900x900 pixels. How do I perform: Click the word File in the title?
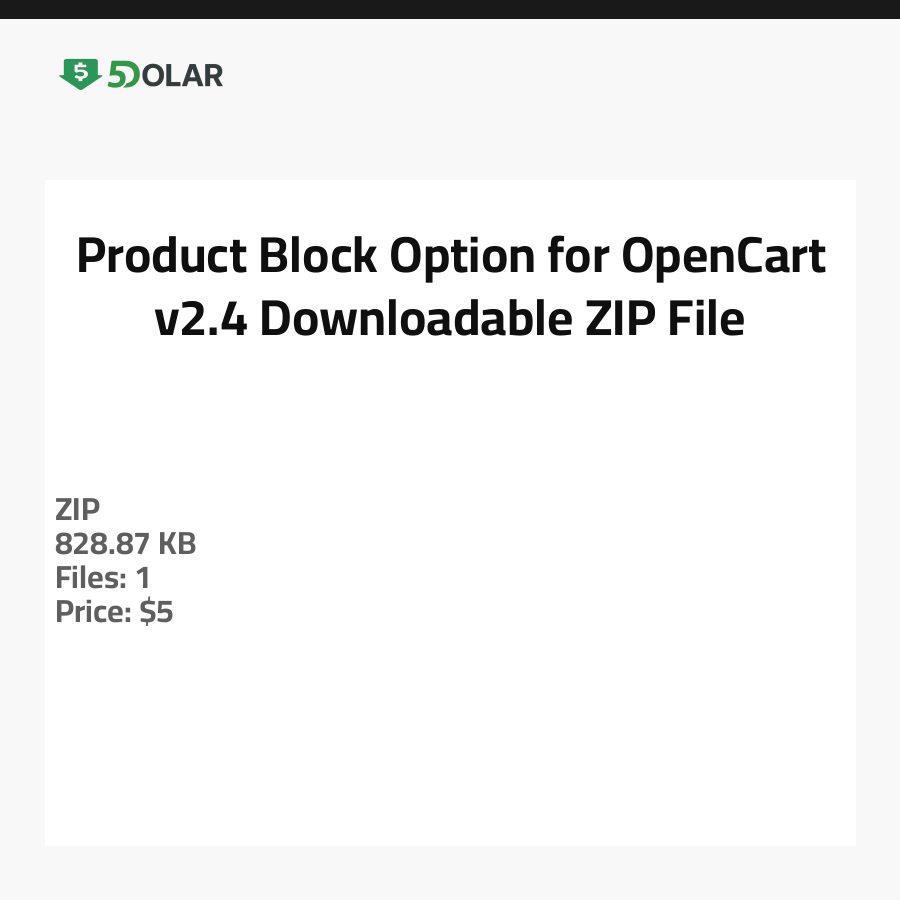[707, 319]
